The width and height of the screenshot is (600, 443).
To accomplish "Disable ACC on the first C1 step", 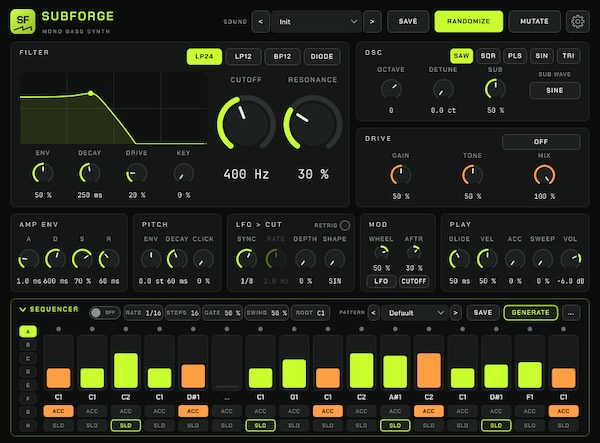I will [59, 411].
